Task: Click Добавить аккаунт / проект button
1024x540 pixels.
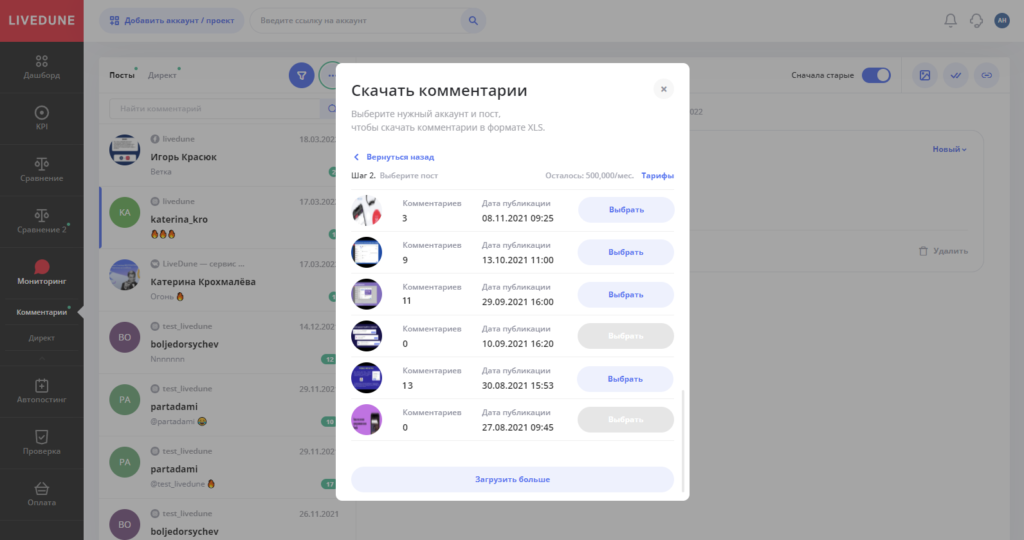Action: (x=171, y=20)
